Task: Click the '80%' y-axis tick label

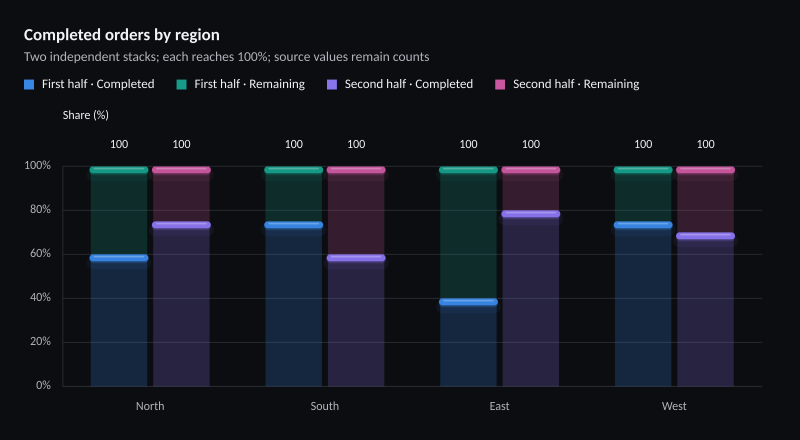Action: 40,209
